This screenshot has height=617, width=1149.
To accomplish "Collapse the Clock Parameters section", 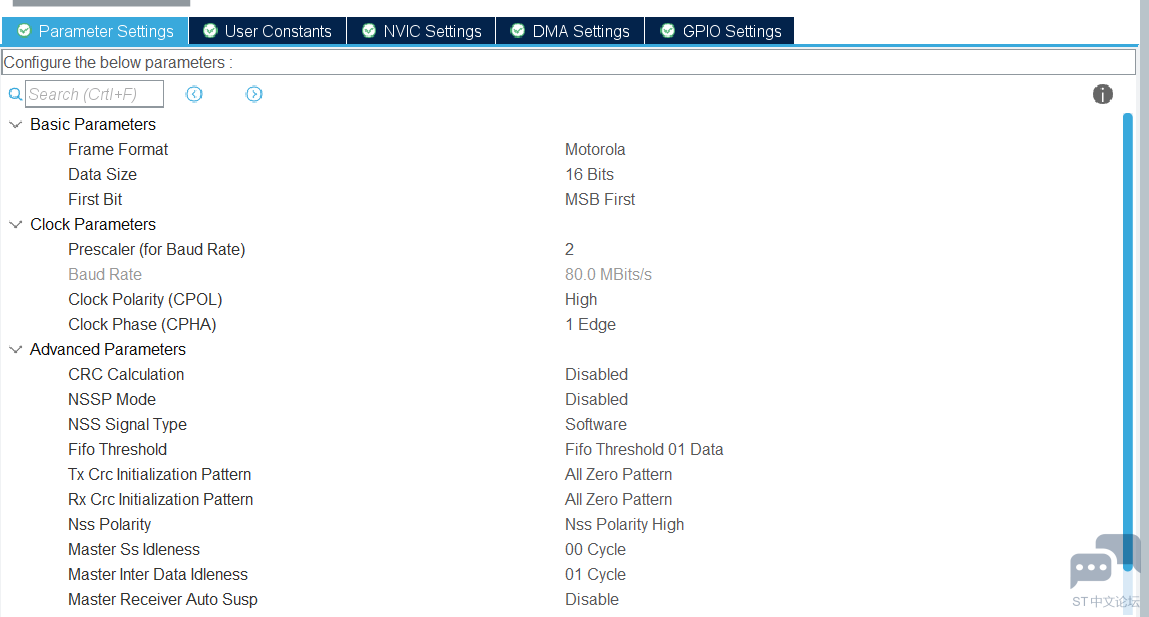I will point(15,225).
